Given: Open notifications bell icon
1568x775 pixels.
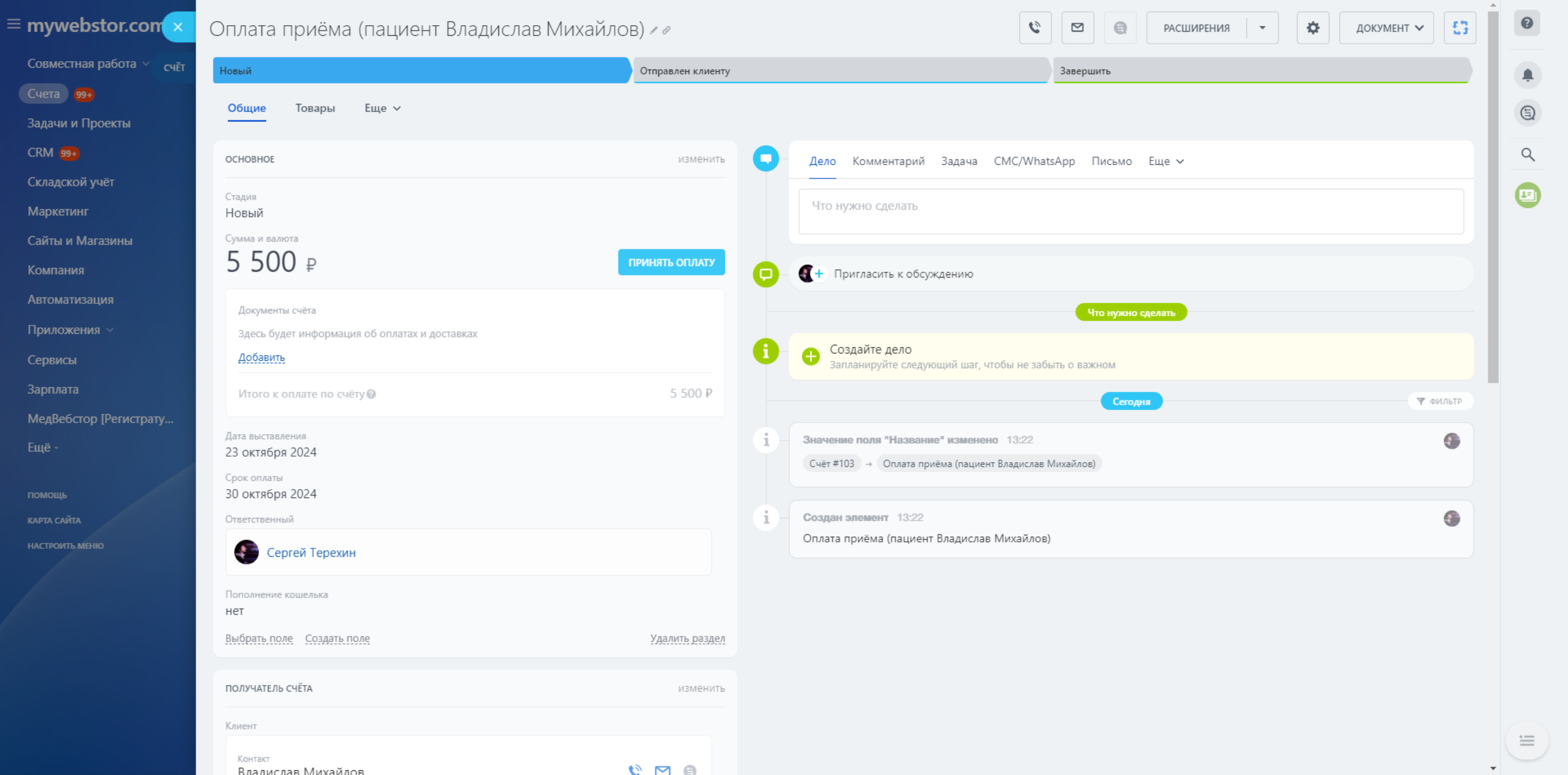Looking at the screenshot, I should 1527,76.
